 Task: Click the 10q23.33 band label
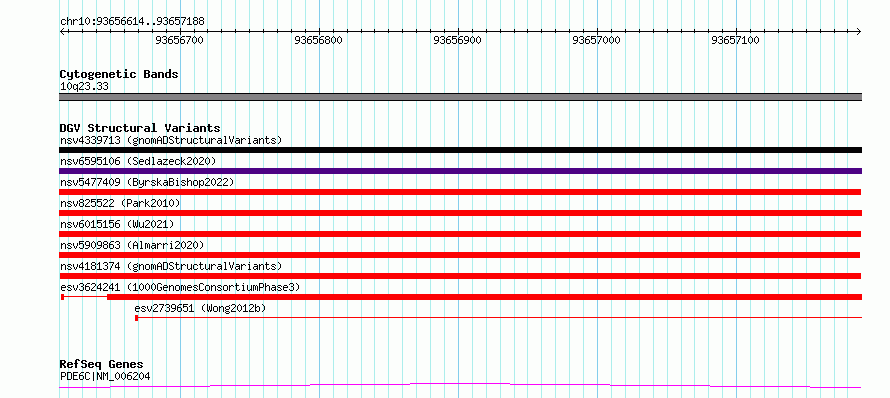tap(84, 87)
